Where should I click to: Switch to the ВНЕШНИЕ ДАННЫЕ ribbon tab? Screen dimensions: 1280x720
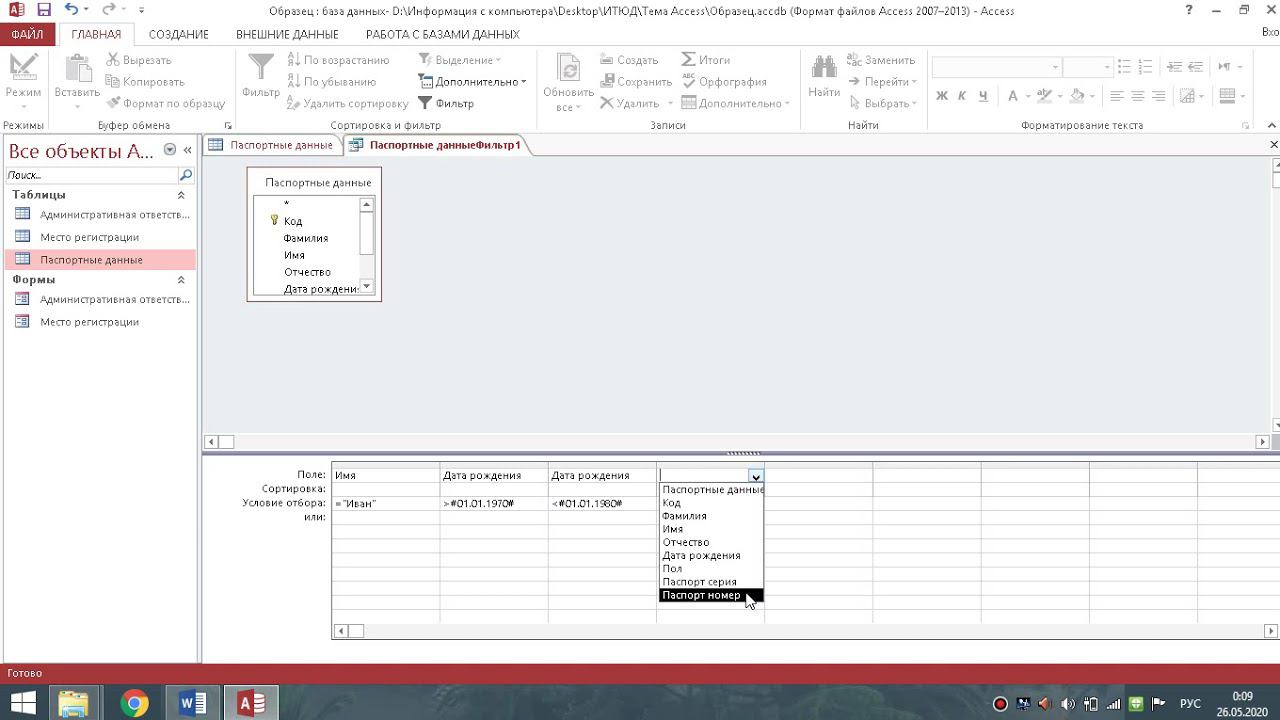click(287, 34)
